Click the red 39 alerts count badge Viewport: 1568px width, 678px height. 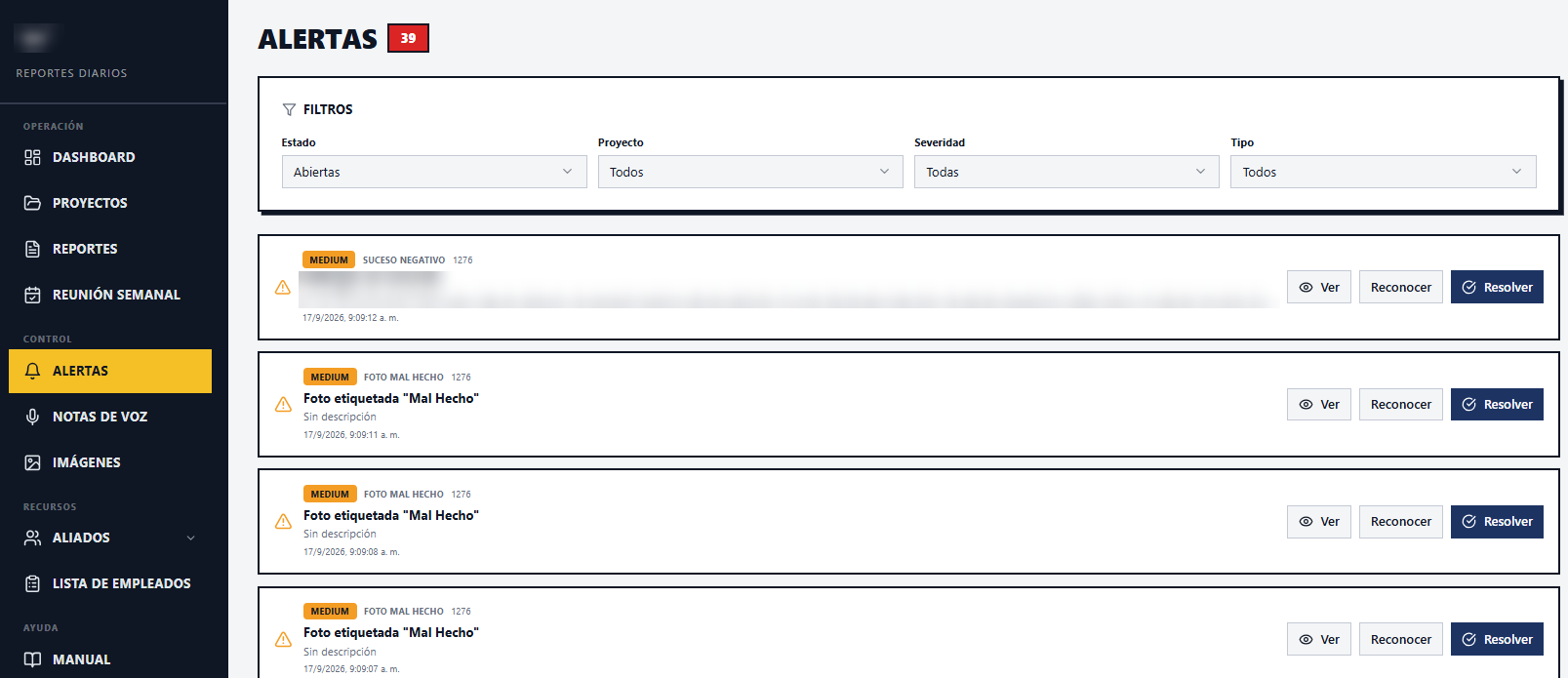point(408,38)
